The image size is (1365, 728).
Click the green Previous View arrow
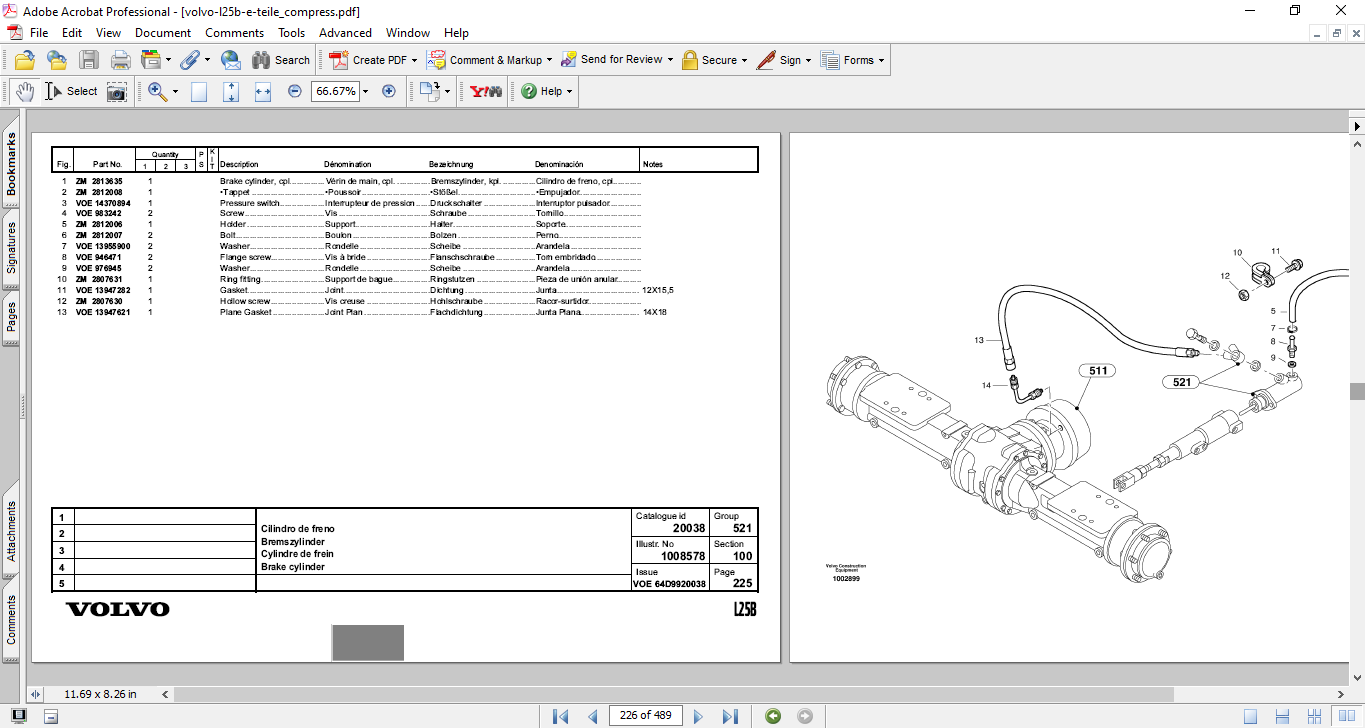coord(772,716)
